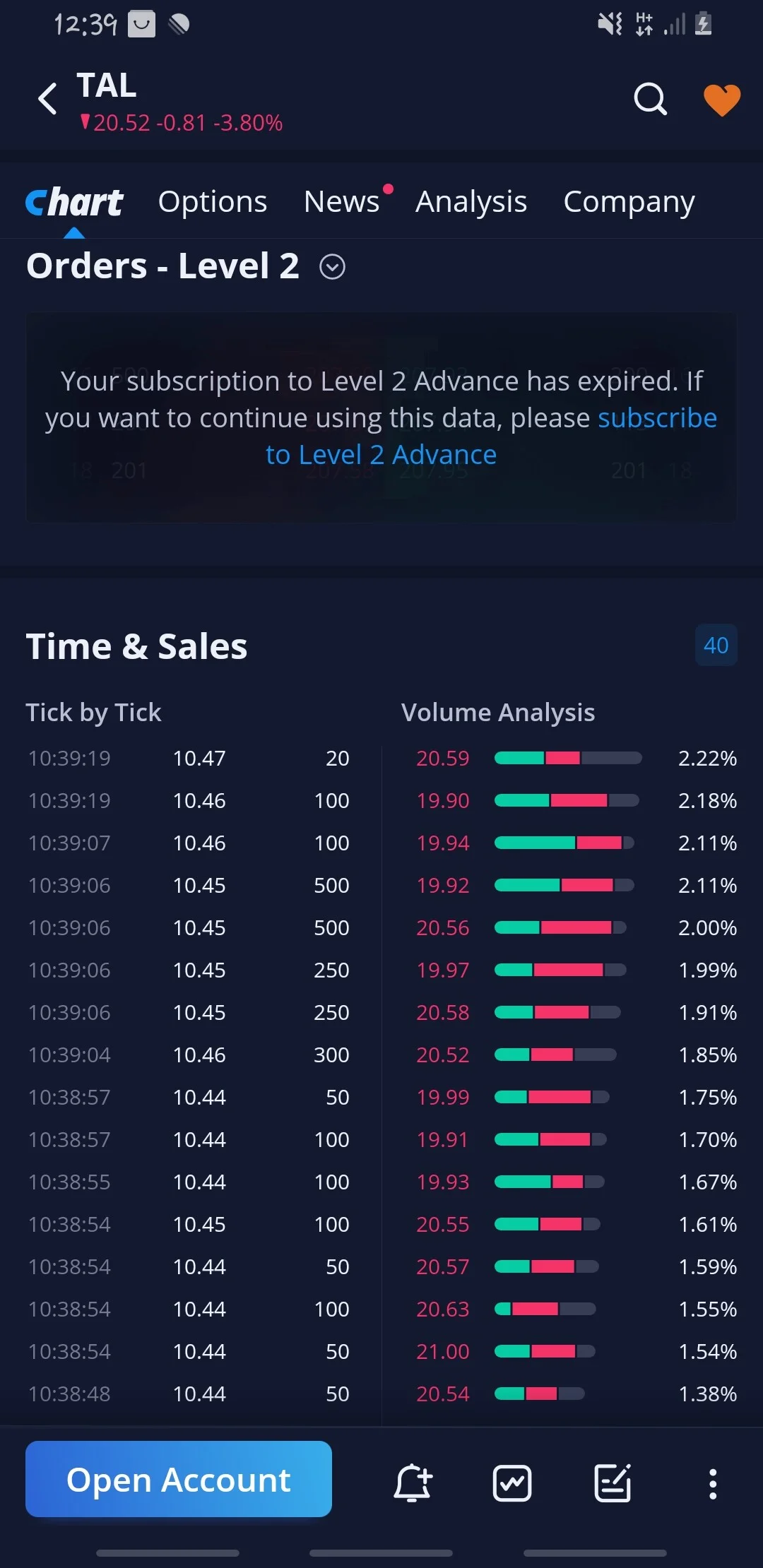Image resolution: width=763 pixels, height=1568 pixels.
Task: Tap the note edit icon
Action: click(613, 1483)
